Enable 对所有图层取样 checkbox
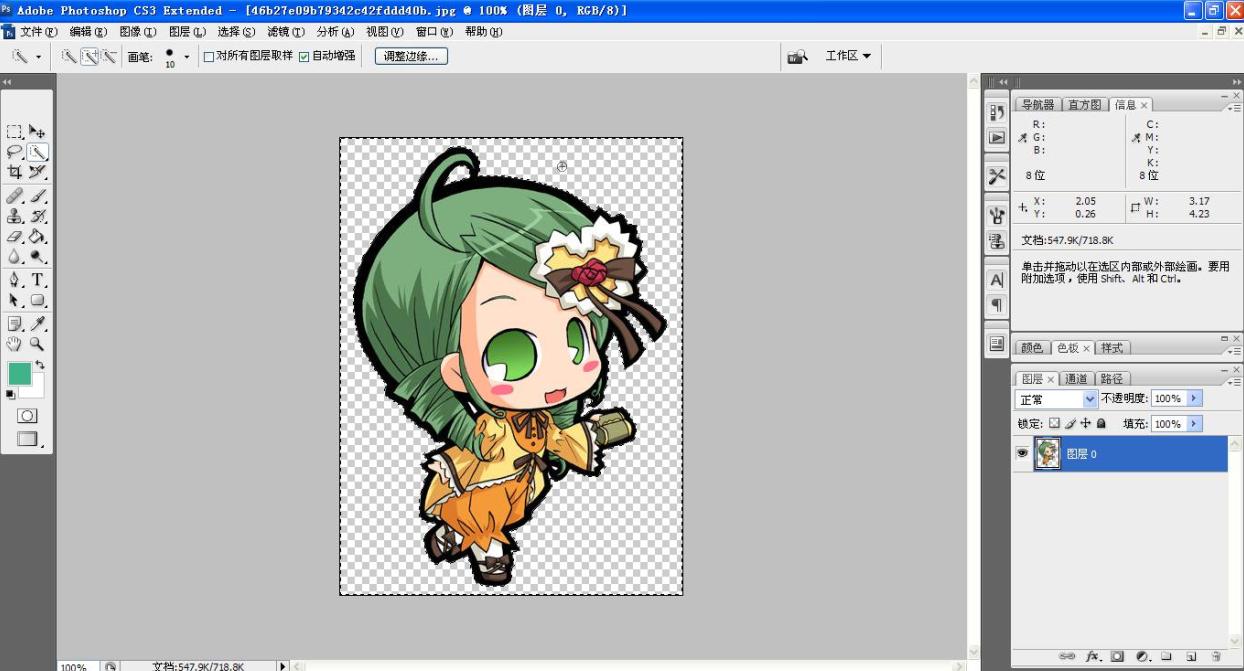1244x671 pixels. click(x=209, y=56)
